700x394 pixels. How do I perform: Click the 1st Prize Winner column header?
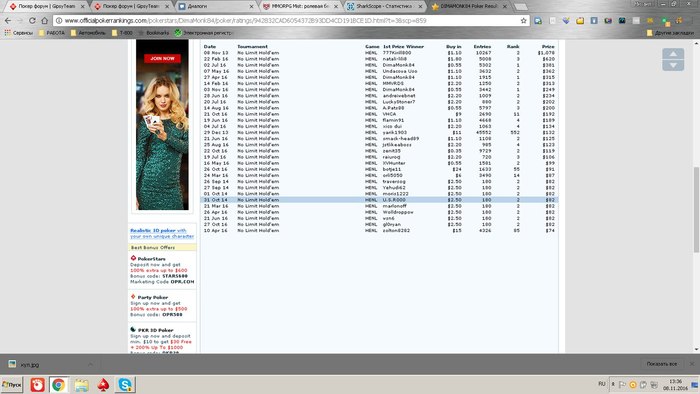(403, 46)
